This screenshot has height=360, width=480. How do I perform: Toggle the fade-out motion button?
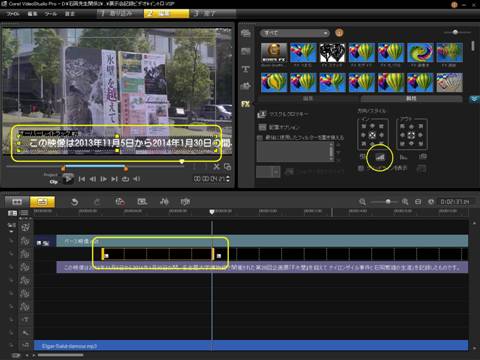point(403,157)
